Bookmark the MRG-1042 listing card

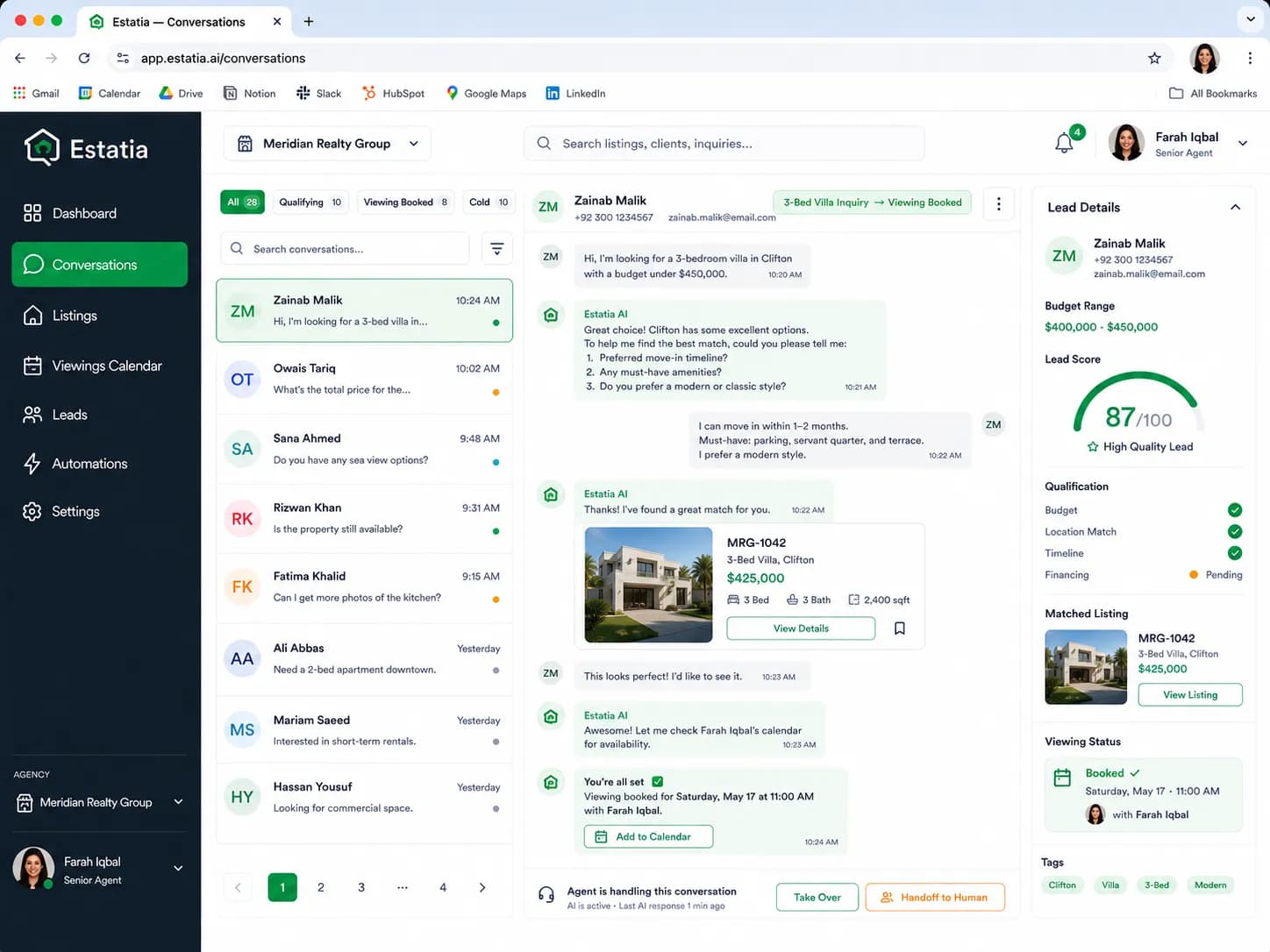(x=899, y=629)
